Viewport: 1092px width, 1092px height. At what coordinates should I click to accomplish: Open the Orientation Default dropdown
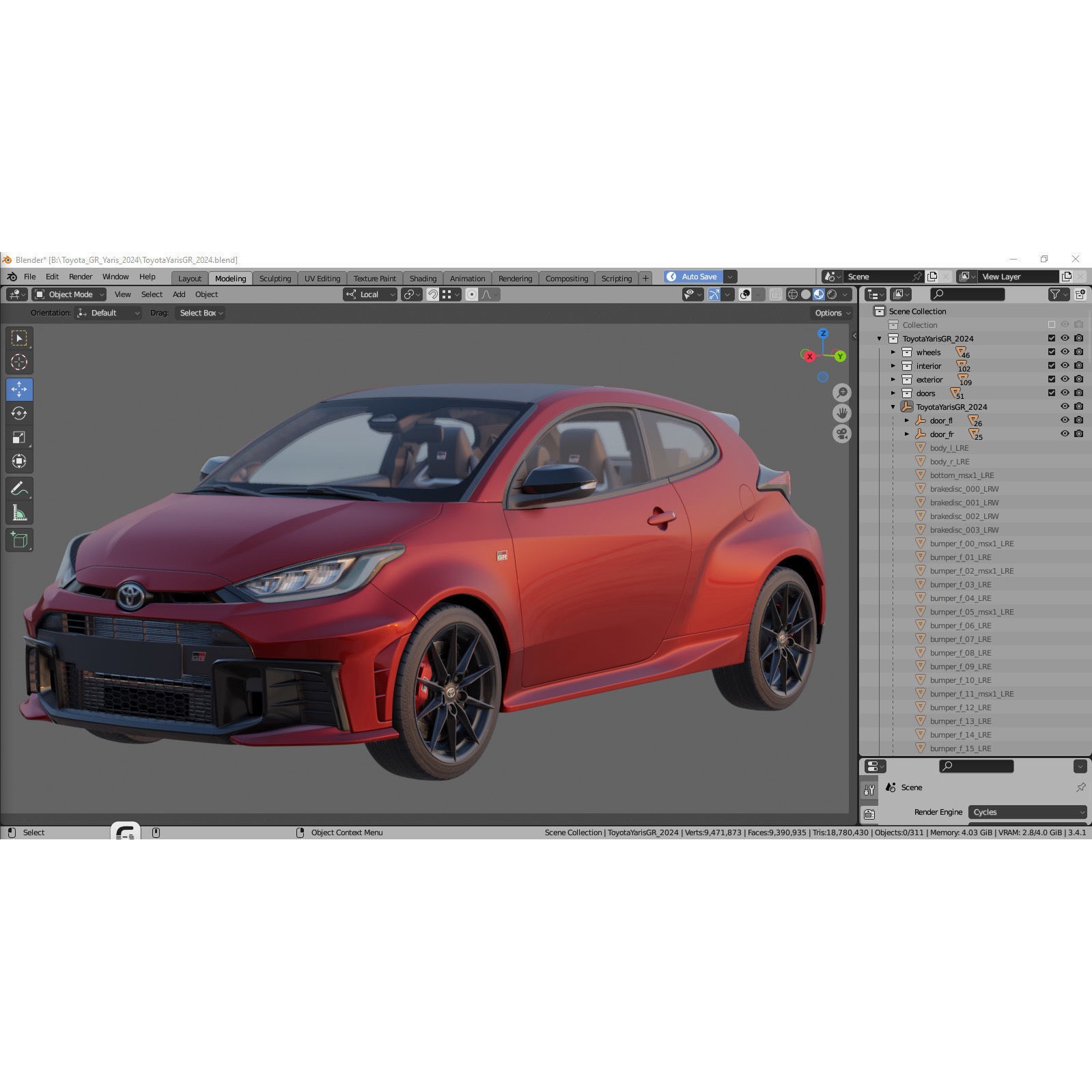coord(108,313)
